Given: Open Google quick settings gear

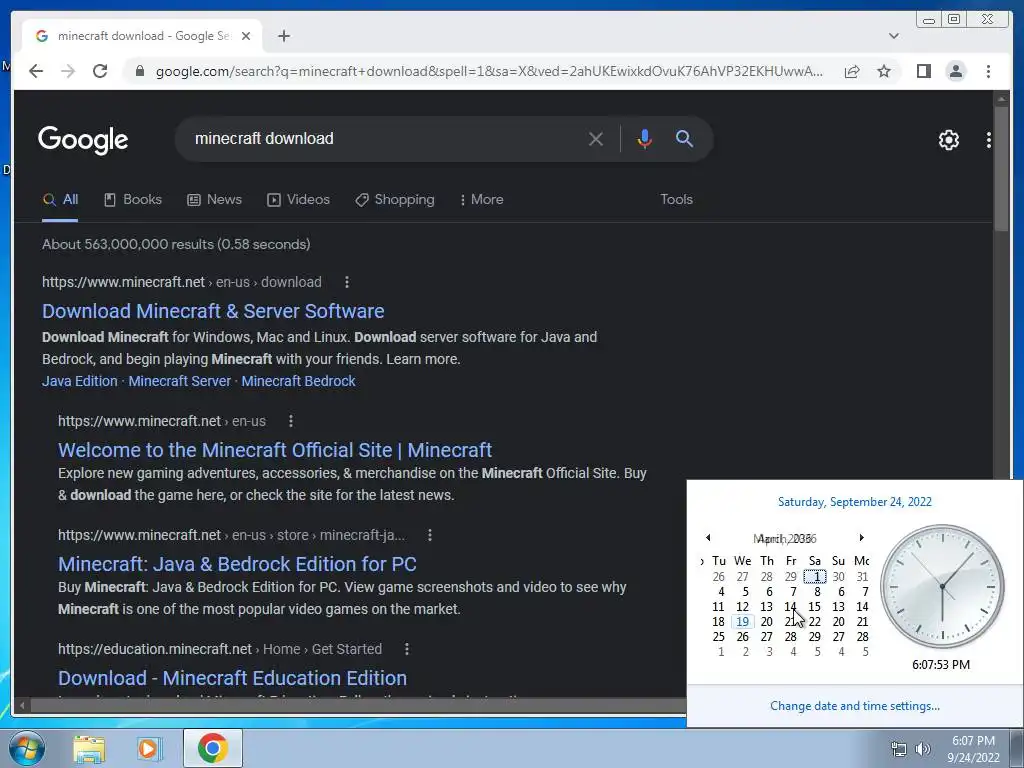Looking at the screenshot, I should [x=948, y=140].
